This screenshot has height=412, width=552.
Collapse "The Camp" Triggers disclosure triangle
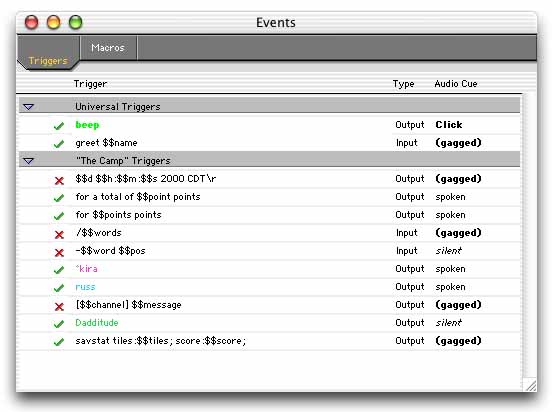click(28, 161)
